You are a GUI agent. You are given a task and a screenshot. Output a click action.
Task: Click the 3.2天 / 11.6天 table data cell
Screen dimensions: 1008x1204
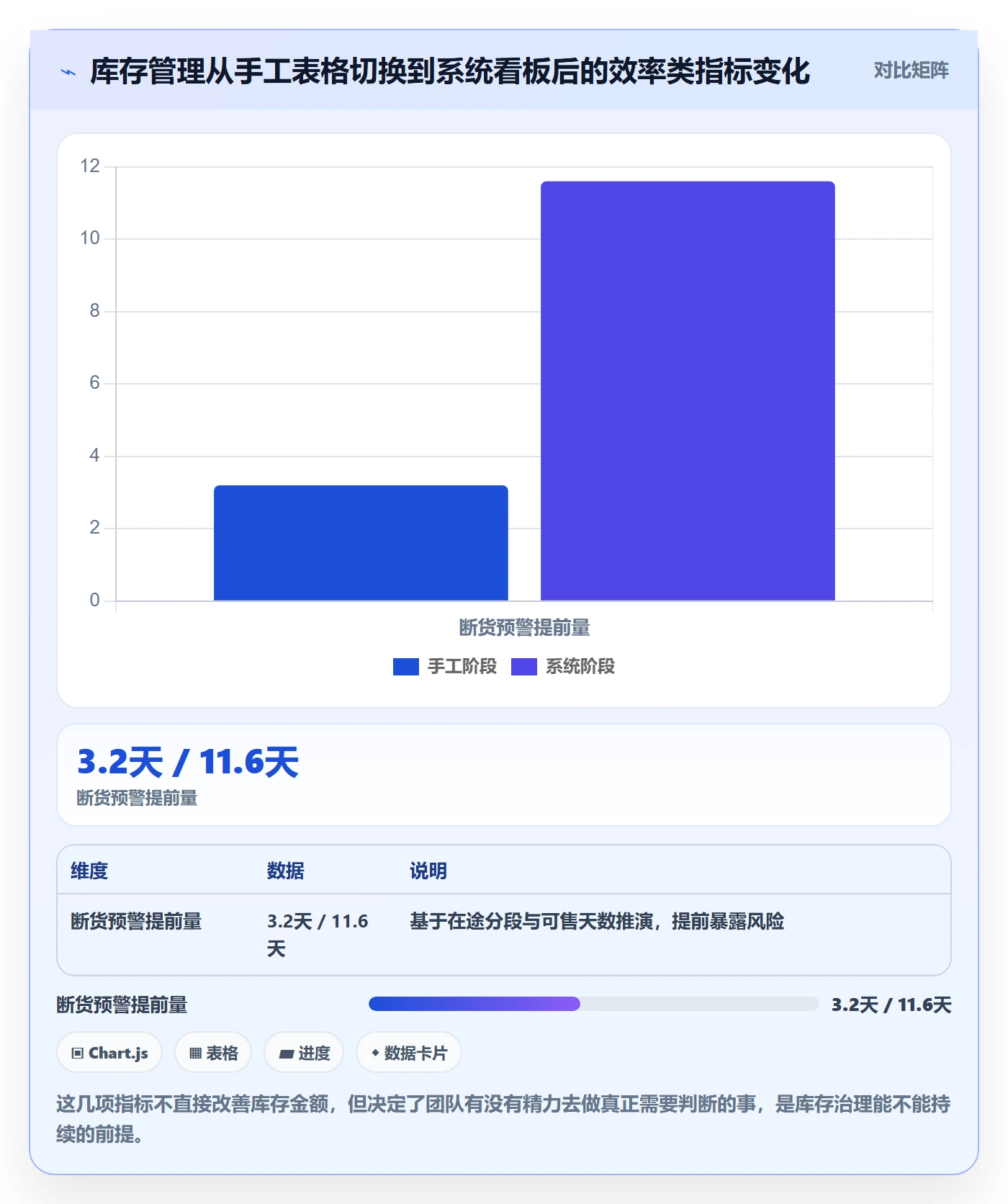coord(318,935)
